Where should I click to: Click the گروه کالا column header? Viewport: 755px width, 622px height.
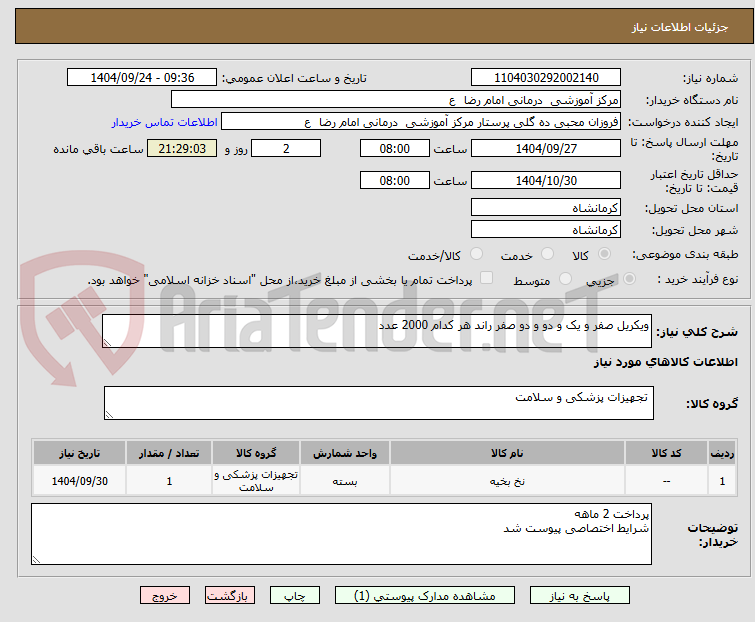(x=256, y=453)
